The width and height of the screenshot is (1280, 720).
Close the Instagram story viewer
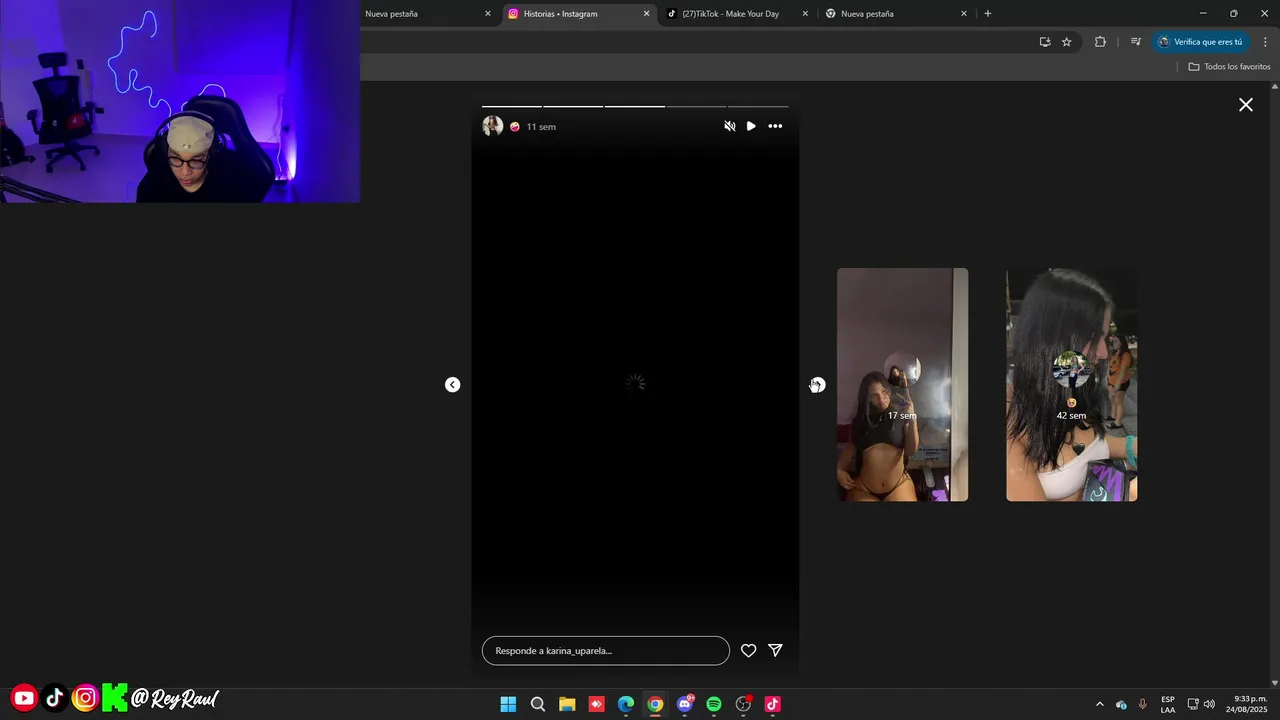click(x=1246, y=105)
